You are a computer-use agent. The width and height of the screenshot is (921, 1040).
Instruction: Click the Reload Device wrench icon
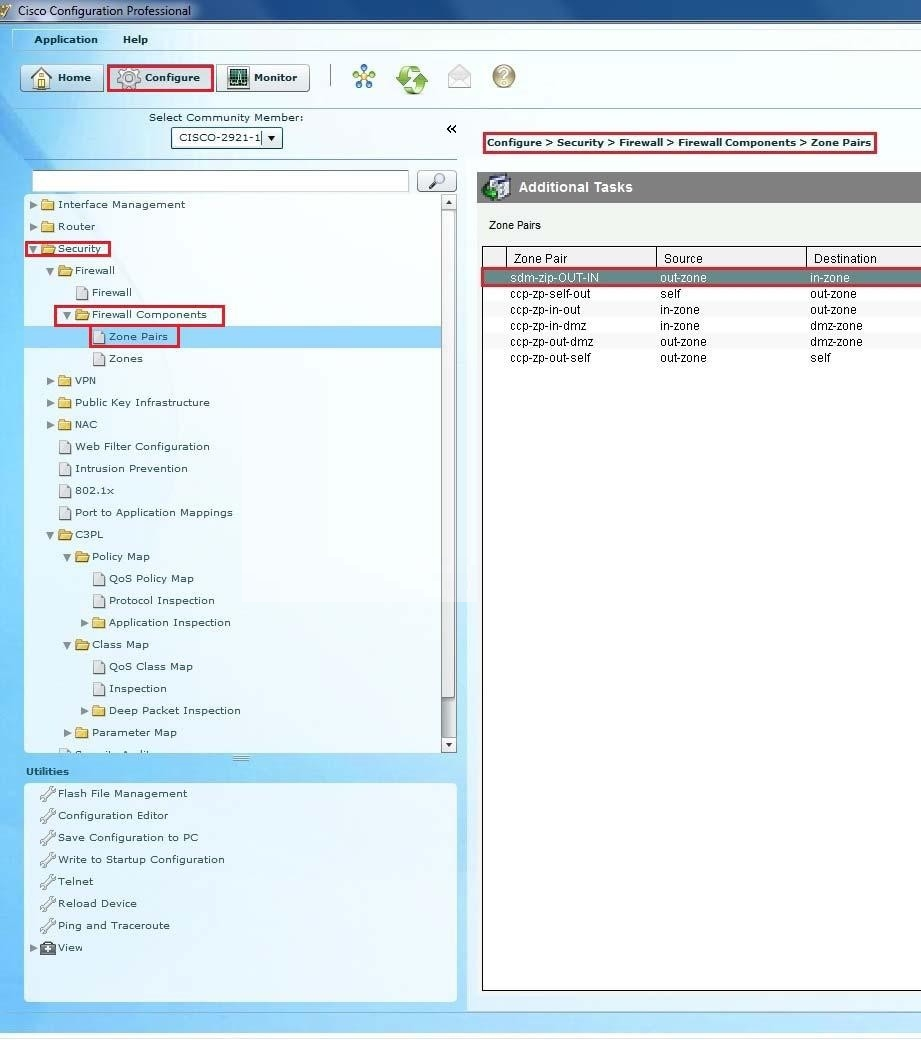[47, 903]
